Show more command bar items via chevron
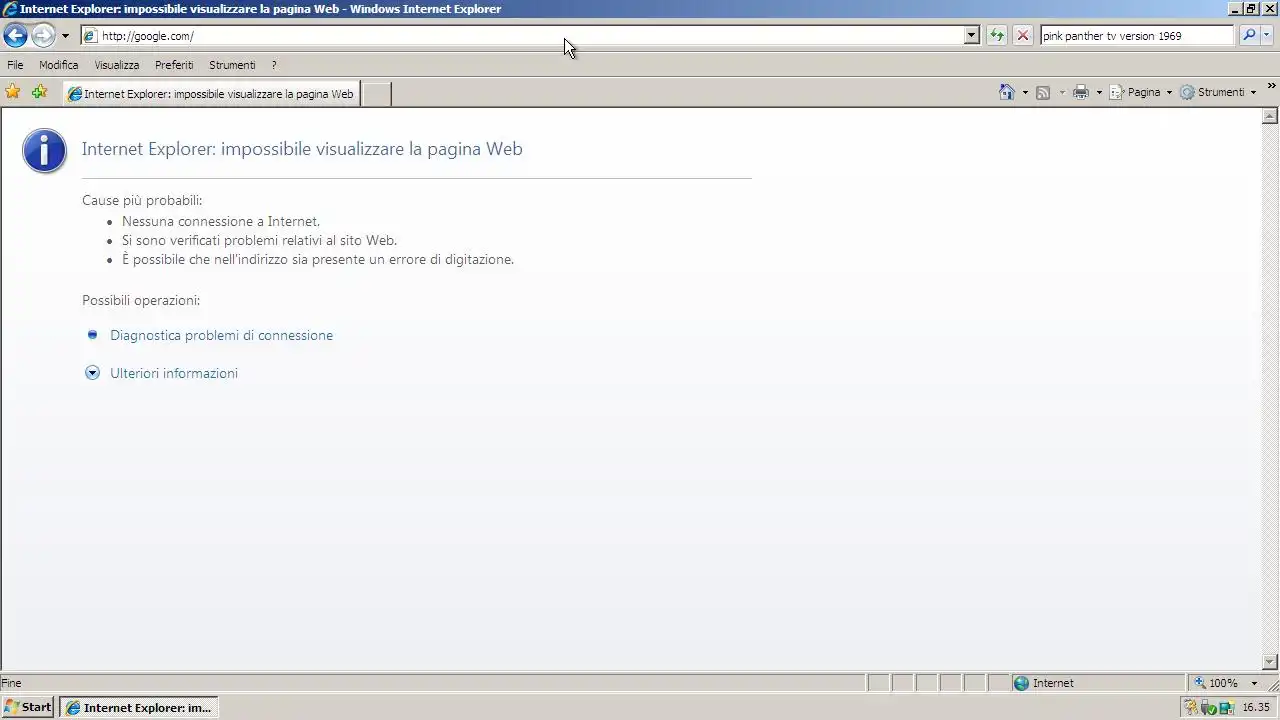Image resolution: width=1280 pixels, height=720 pixels. [1271, 87]
